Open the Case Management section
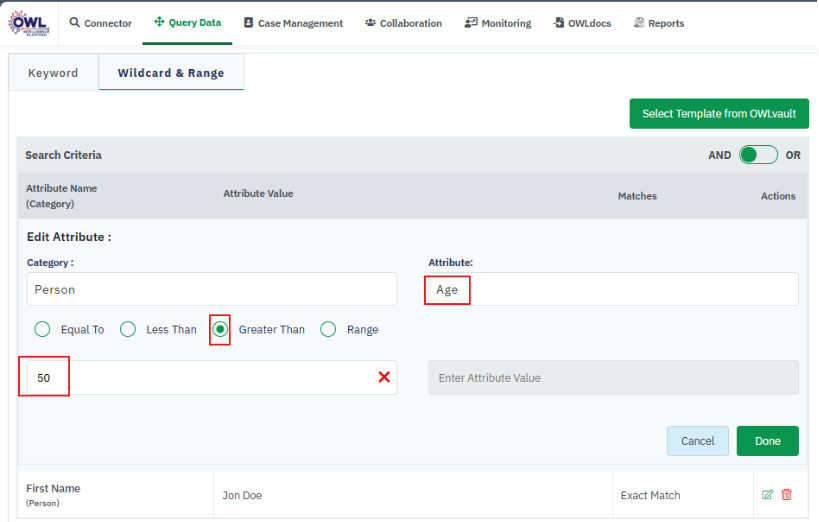The height and width of the screenshot is (522, 819). pos(293,23)
